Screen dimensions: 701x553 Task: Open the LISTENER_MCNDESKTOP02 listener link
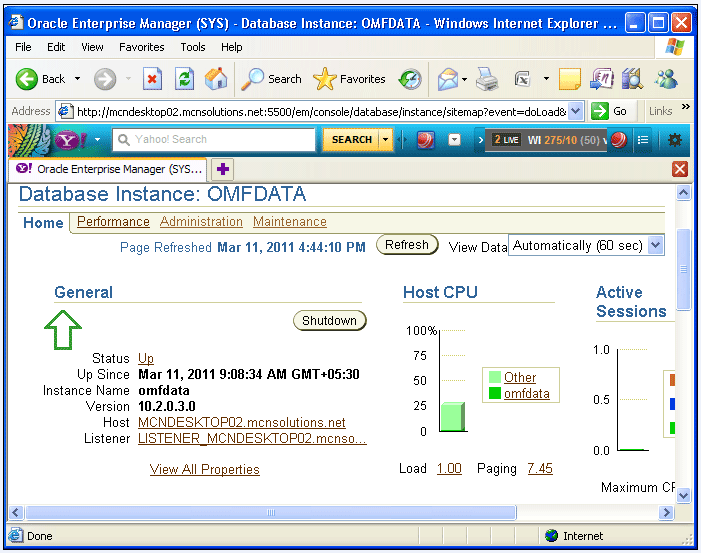(252, 439)
